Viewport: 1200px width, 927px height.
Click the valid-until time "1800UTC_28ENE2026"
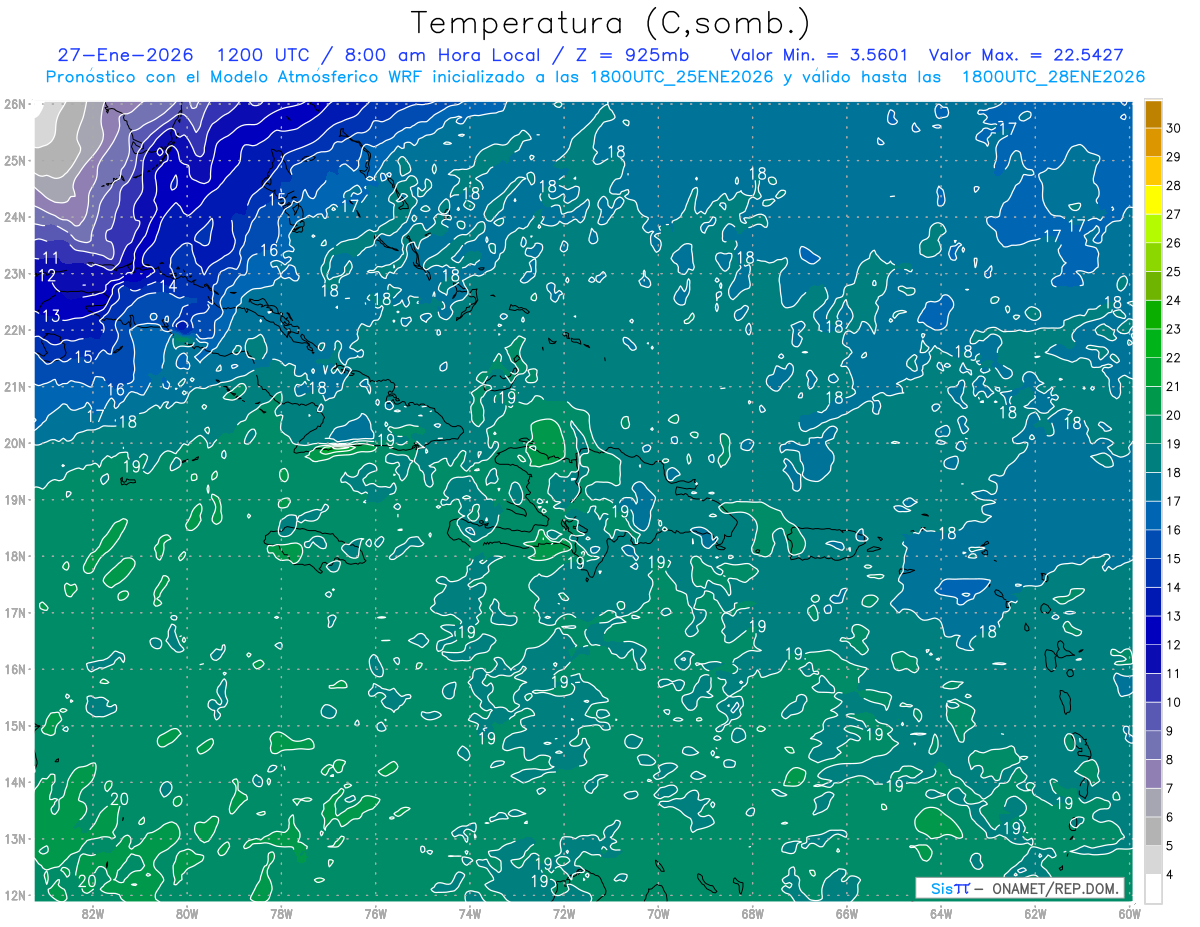[x=1053, y=77]
